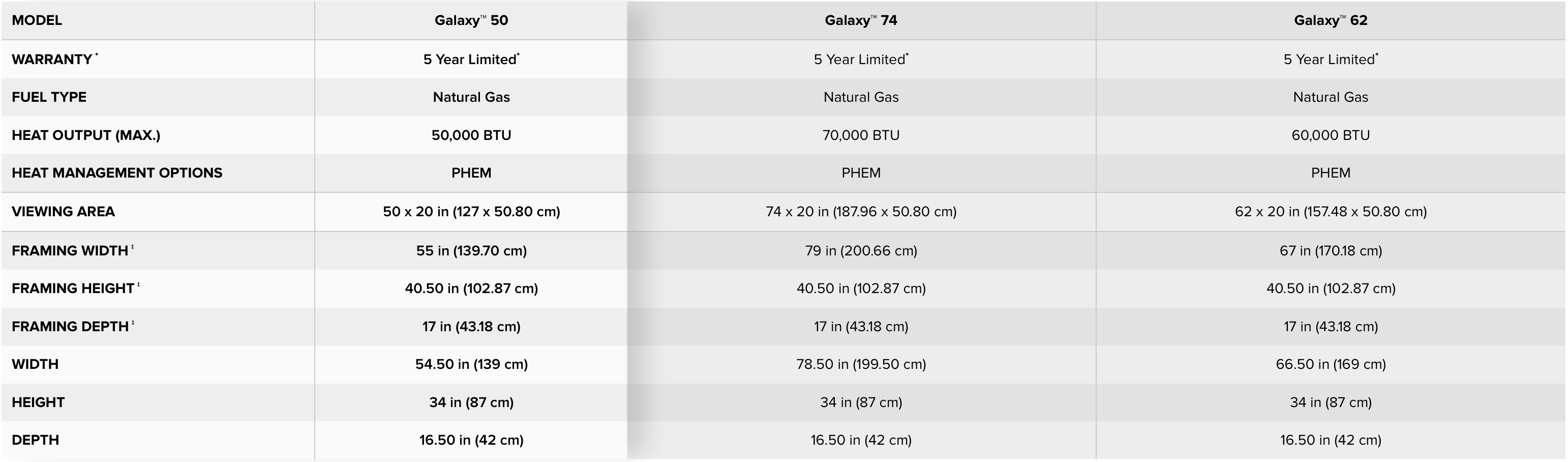Click the MODEL header label
Viewport: 1568px width, 462px height.
point(37,20)
